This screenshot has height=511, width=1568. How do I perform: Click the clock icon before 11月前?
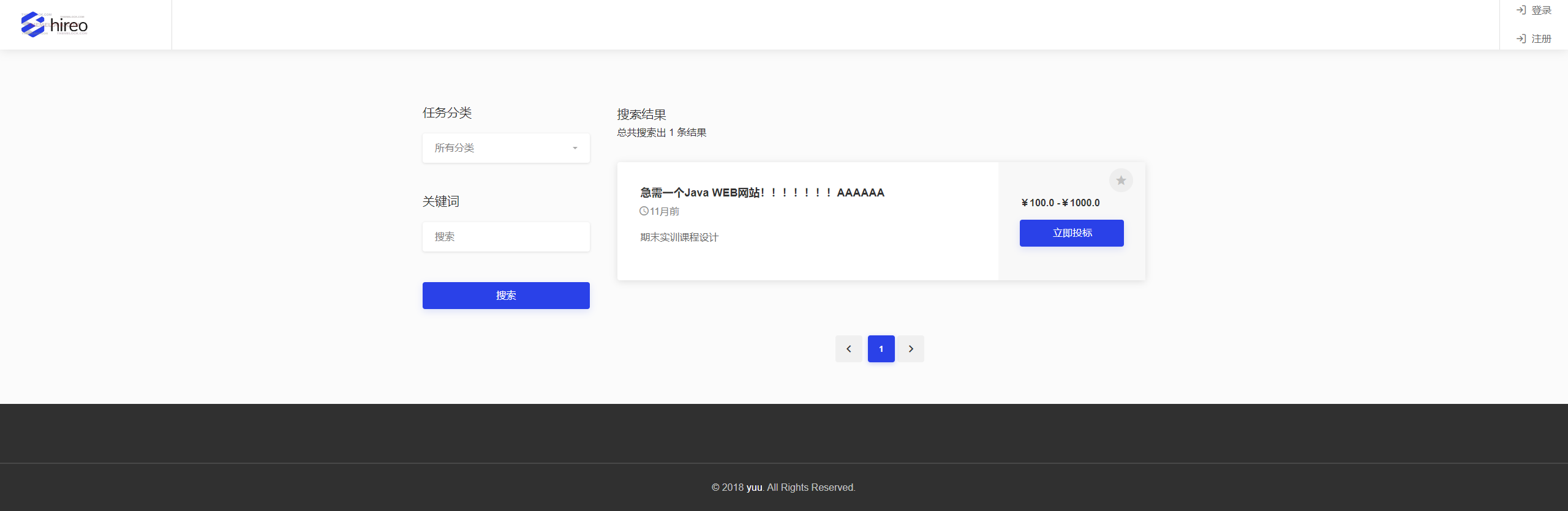[644, 211]
